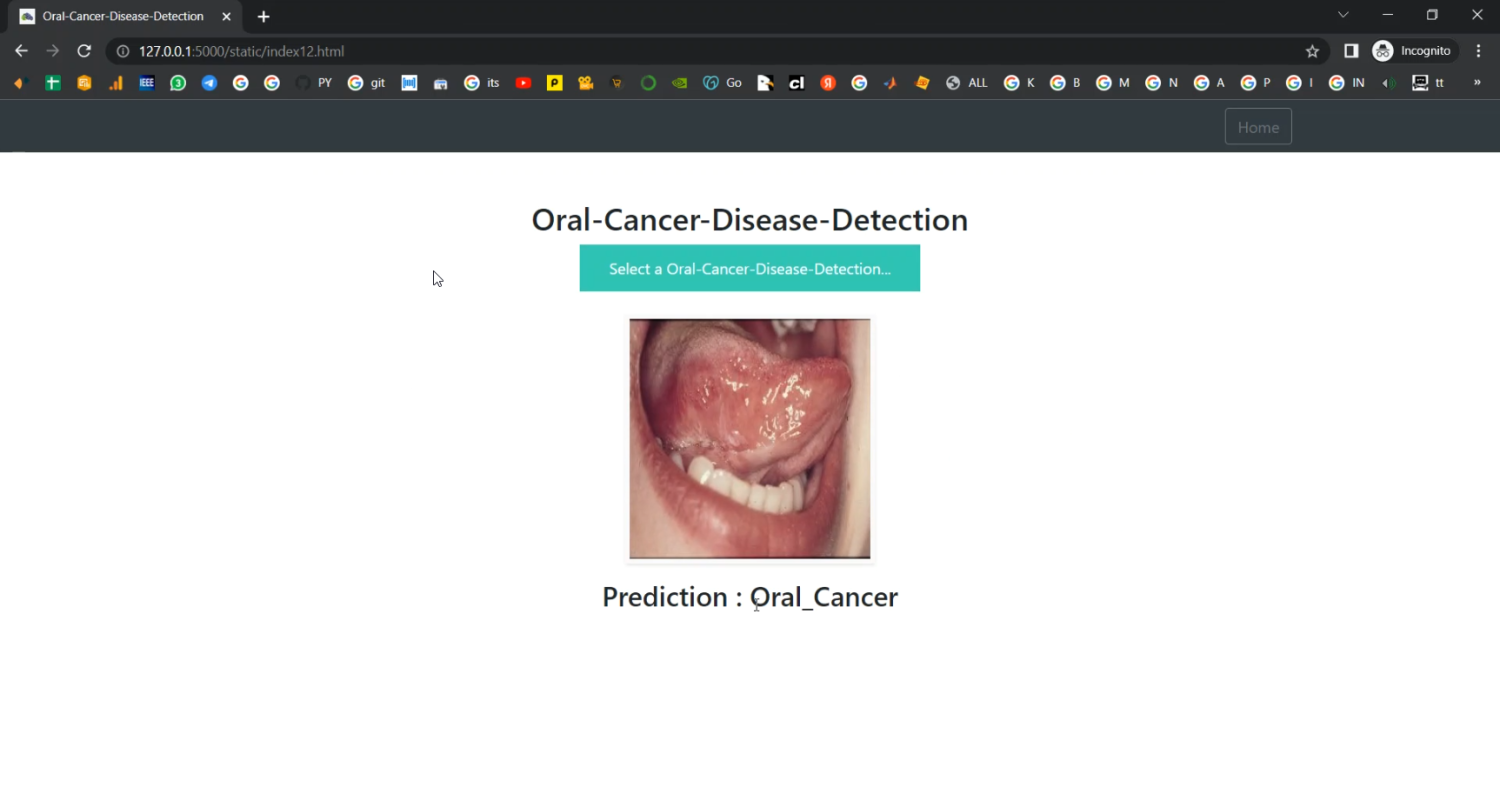The width and height of the screenshot is (1500, 794).
Task: Go back to the previous page
Action: [21, 51]
